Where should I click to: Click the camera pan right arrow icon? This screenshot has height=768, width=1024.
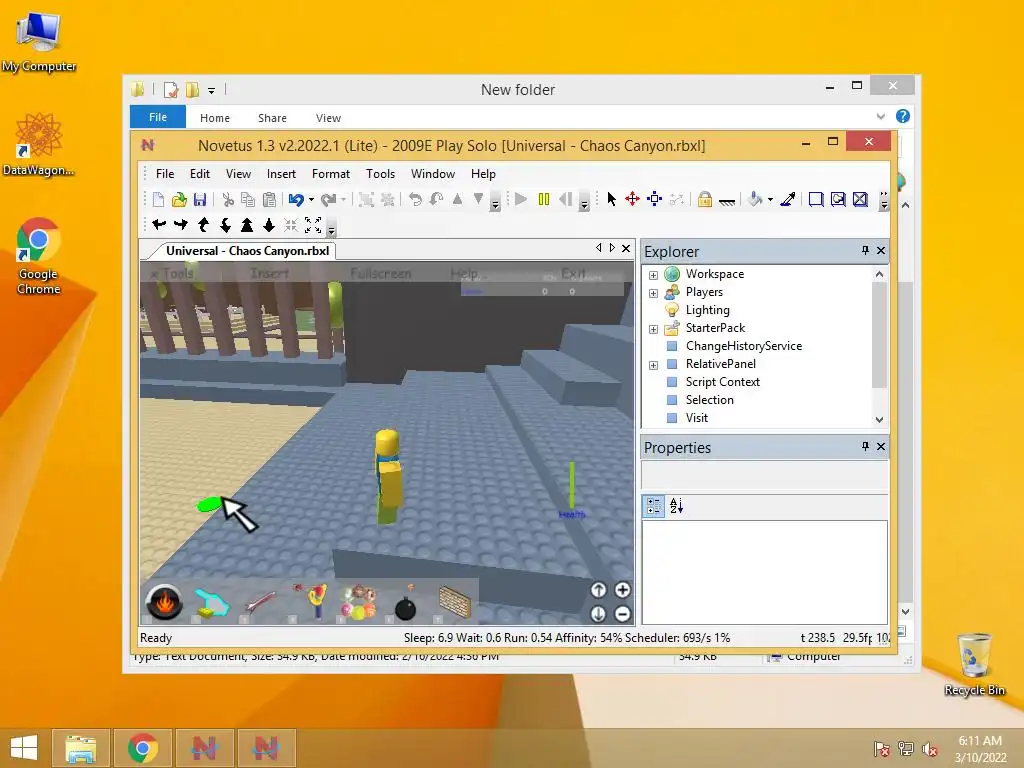(x=180, y=225)
